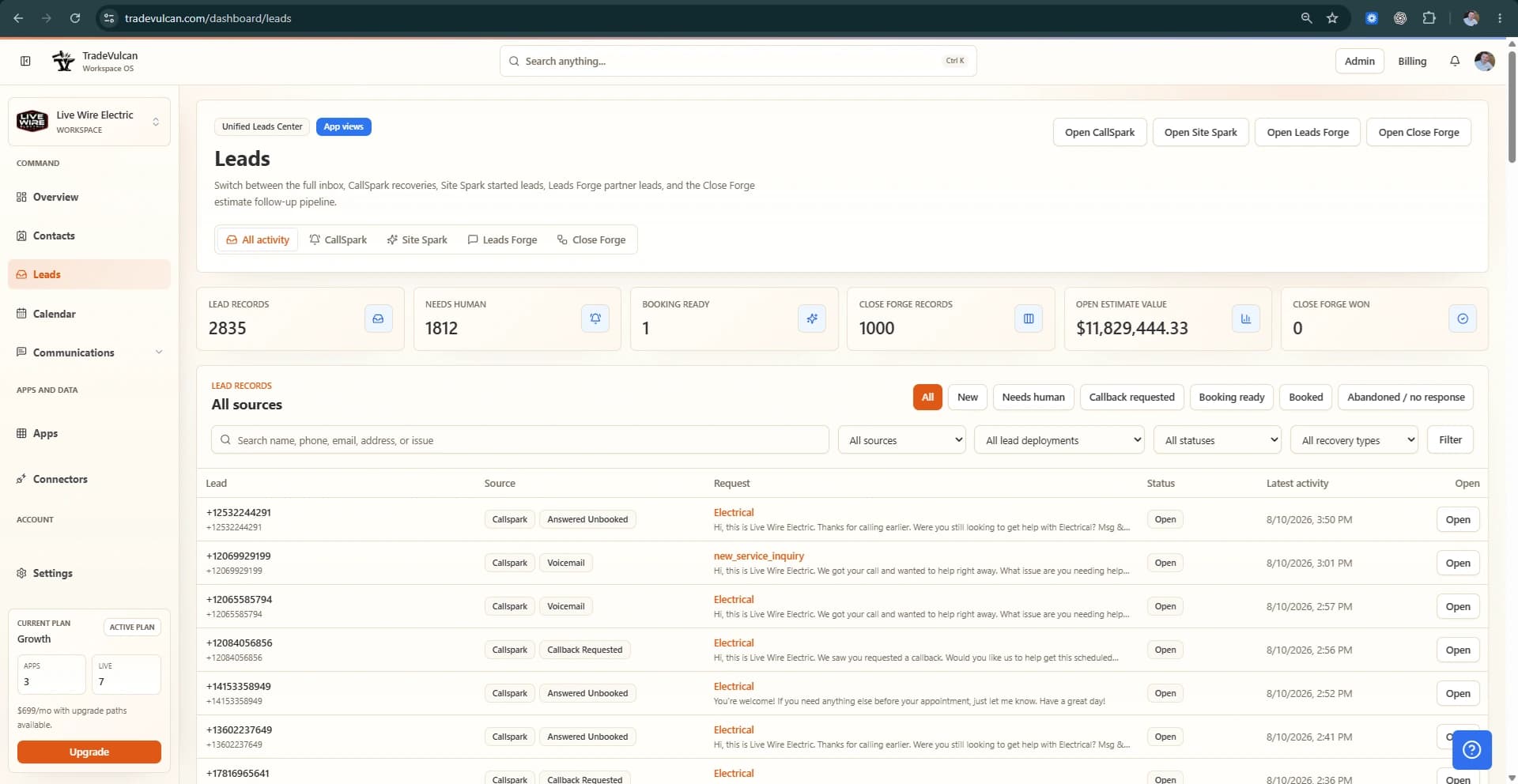Collapse the sidebar panel icon

[x=25, y=61]
